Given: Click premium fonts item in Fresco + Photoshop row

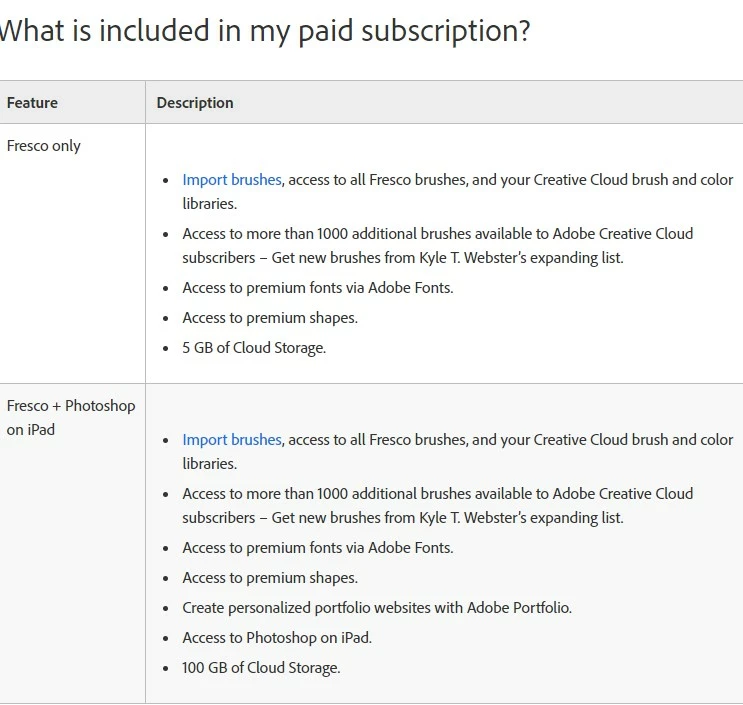Looking at the screenshot, I should (317, 548).
